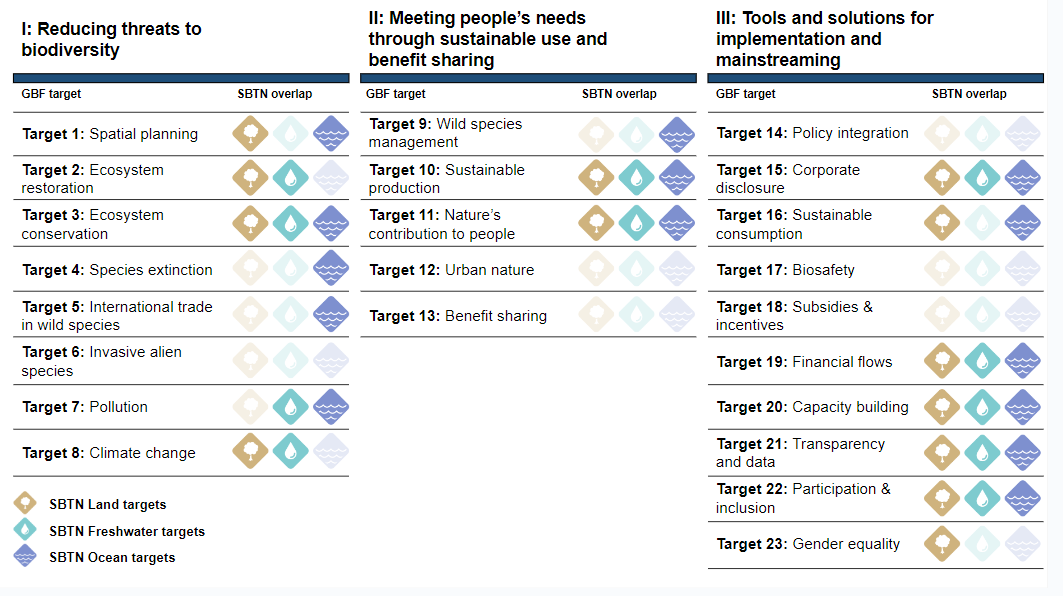Viewport: 1063px width, 596px height.
Task: Click the Freshwater icon for Target 2
Action: click(x=291, y=178)
